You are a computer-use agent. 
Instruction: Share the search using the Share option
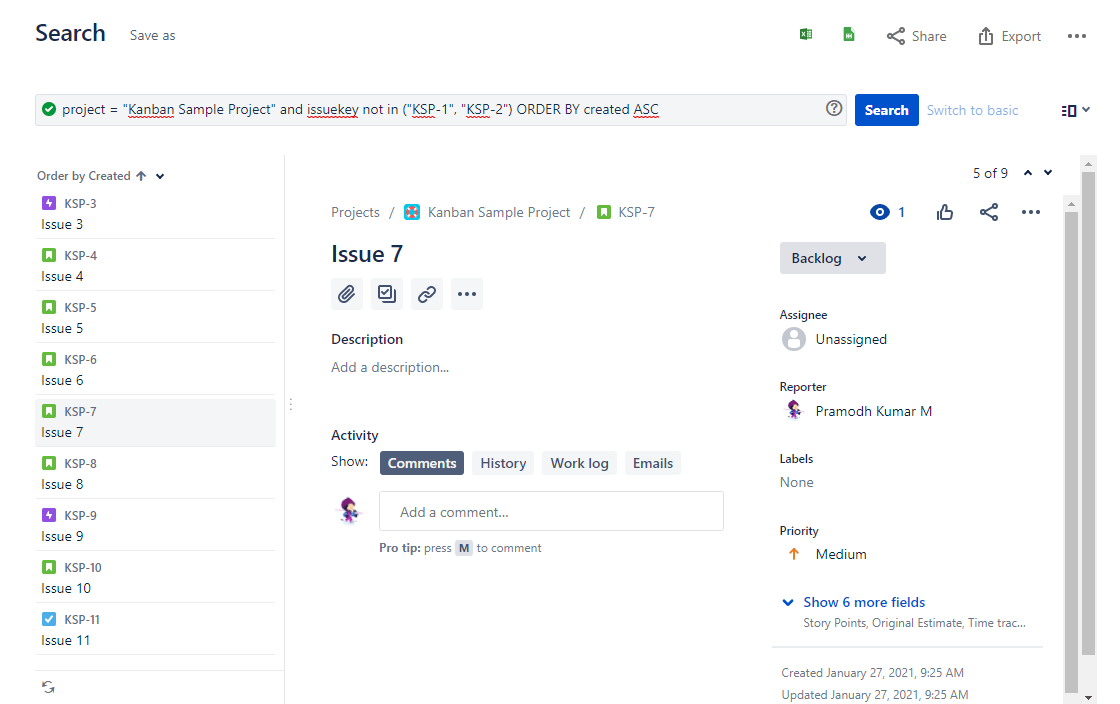click(x=916, y=36)
